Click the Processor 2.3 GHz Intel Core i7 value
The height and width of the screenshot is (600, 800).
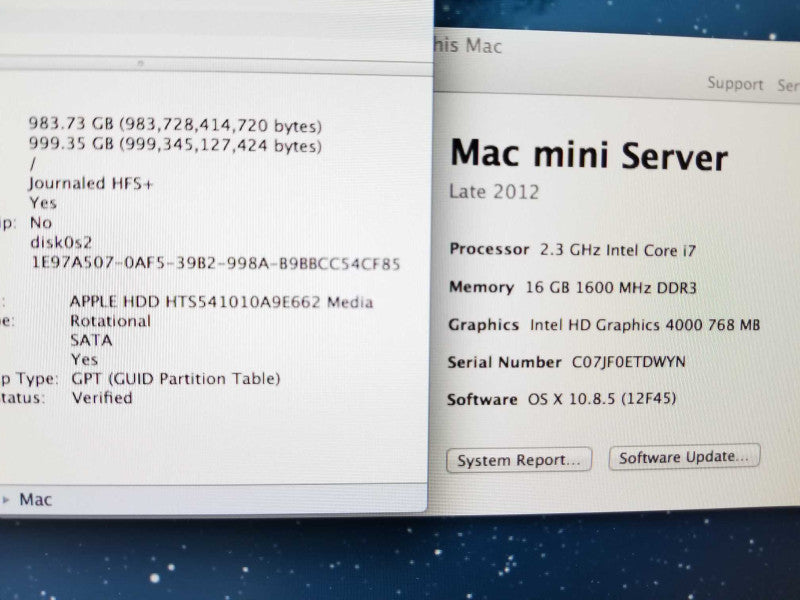[x=618, y=250]
